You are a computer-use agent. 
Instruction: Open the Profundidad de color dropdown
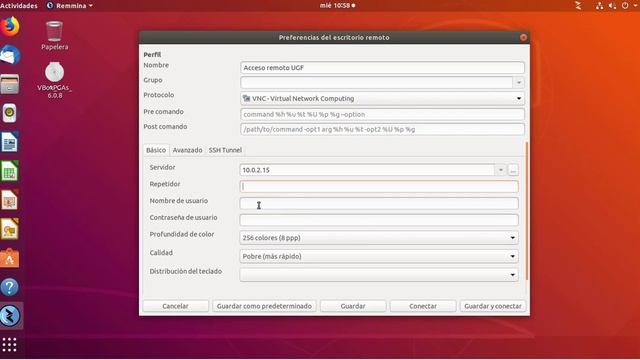(x=379, y=238)
